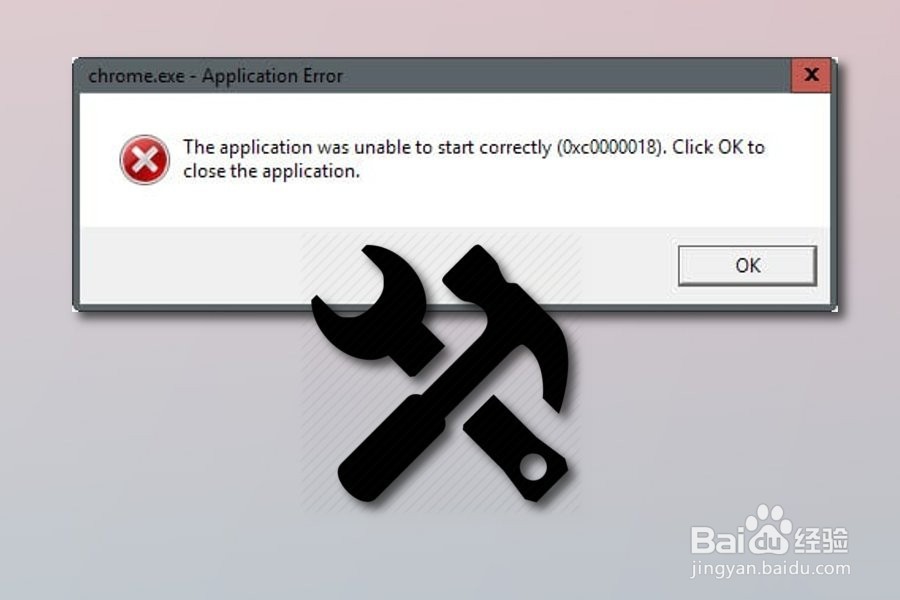Click the red error cross icon
Screen dimensions: 900x600
tap(145, 160)
